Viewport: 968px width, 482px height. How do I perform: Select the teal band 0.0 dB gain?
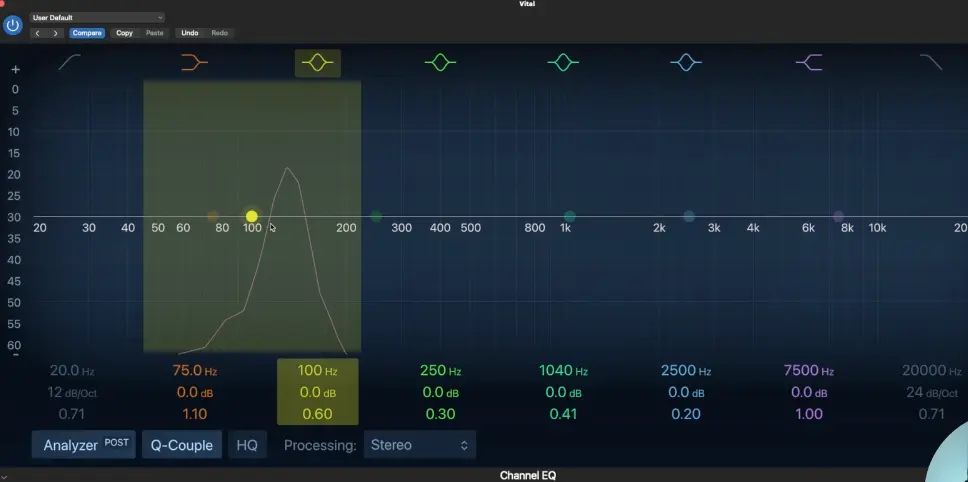563,393
